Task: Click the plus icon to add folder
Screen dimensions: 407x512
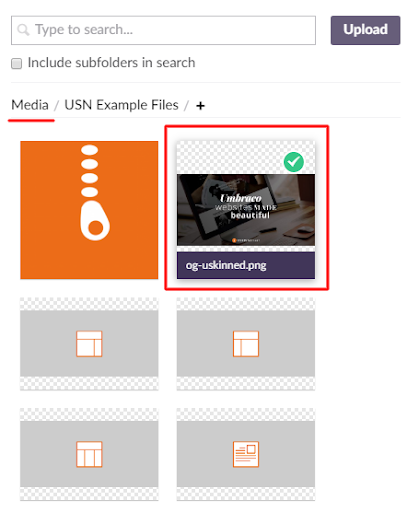Action: click(x=200, y=106)
